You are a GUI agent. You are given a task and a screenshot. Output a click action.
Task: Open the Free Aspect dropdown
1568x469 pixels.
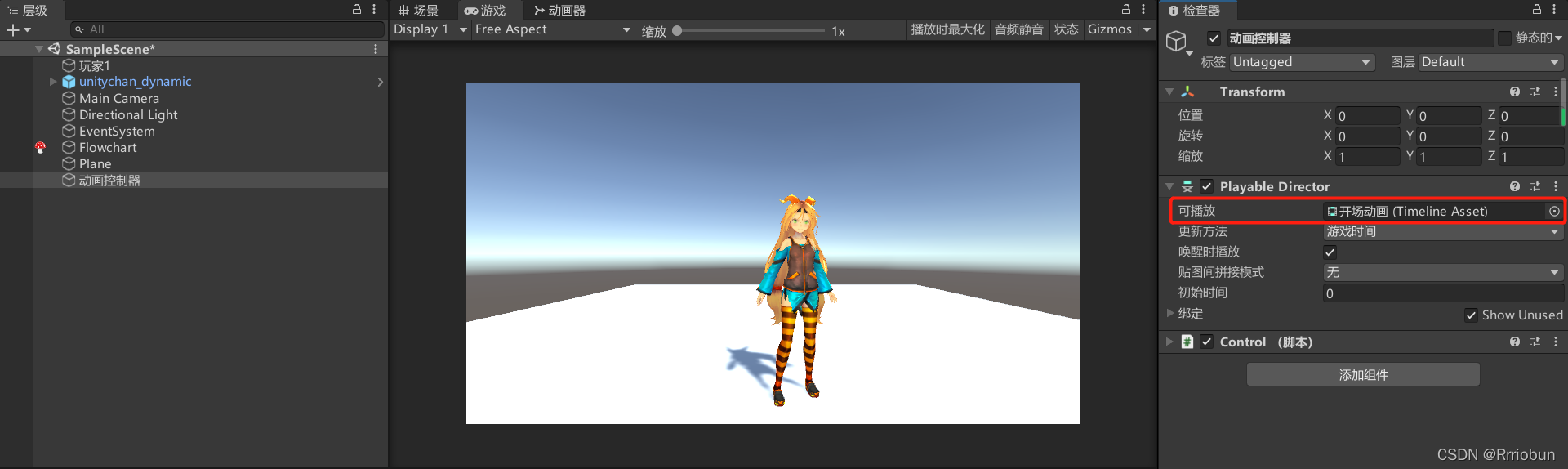[553, 29]
